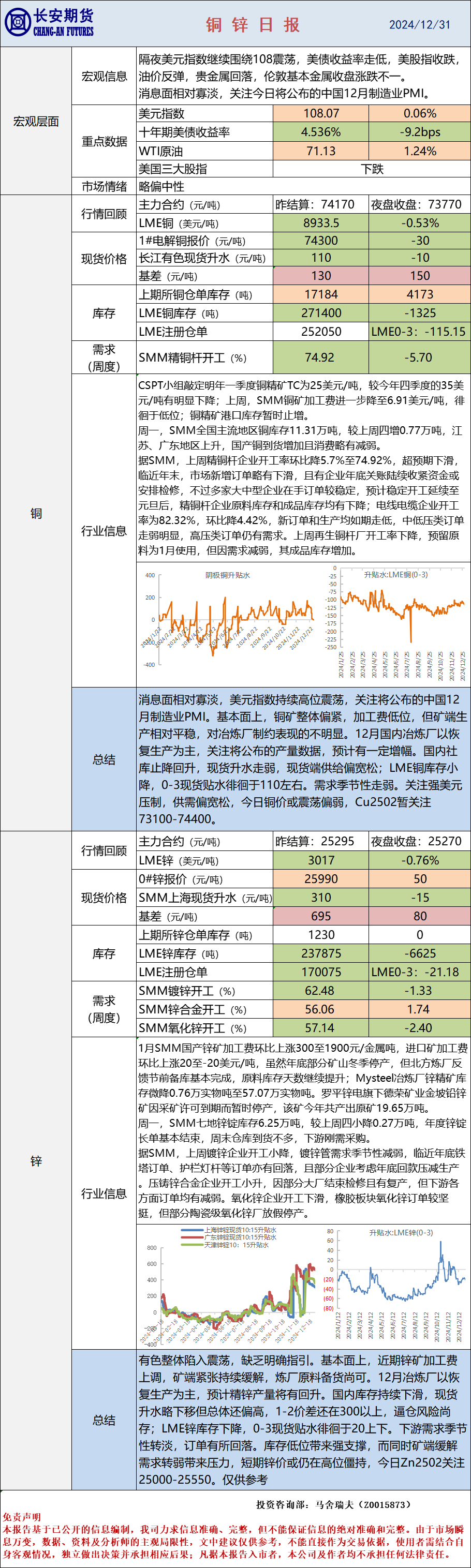Image resolution: width=471 pixels, height=1568 pixels.
Task: Click the 271400 LME copper stock
Action: (321, 313)
